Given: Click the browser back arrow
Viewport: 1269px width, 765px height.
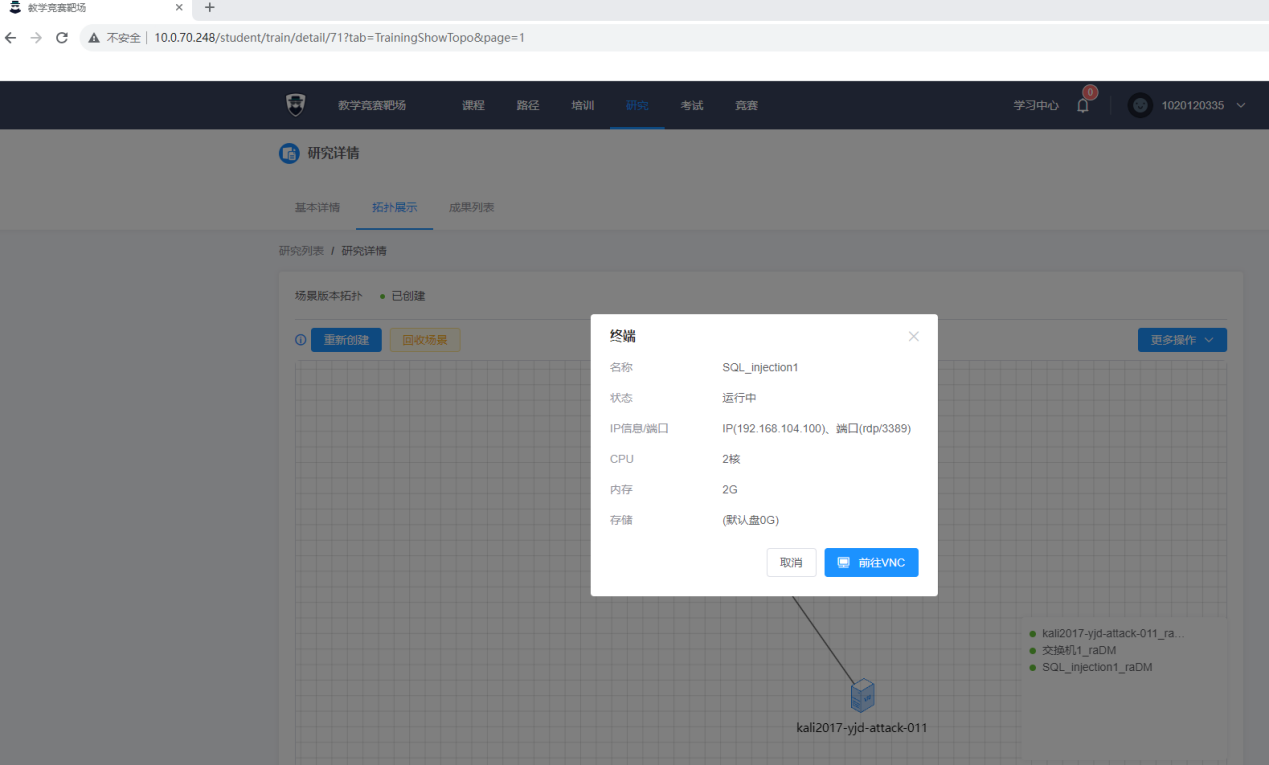Looking at the screenshot, I should (11, 38).
